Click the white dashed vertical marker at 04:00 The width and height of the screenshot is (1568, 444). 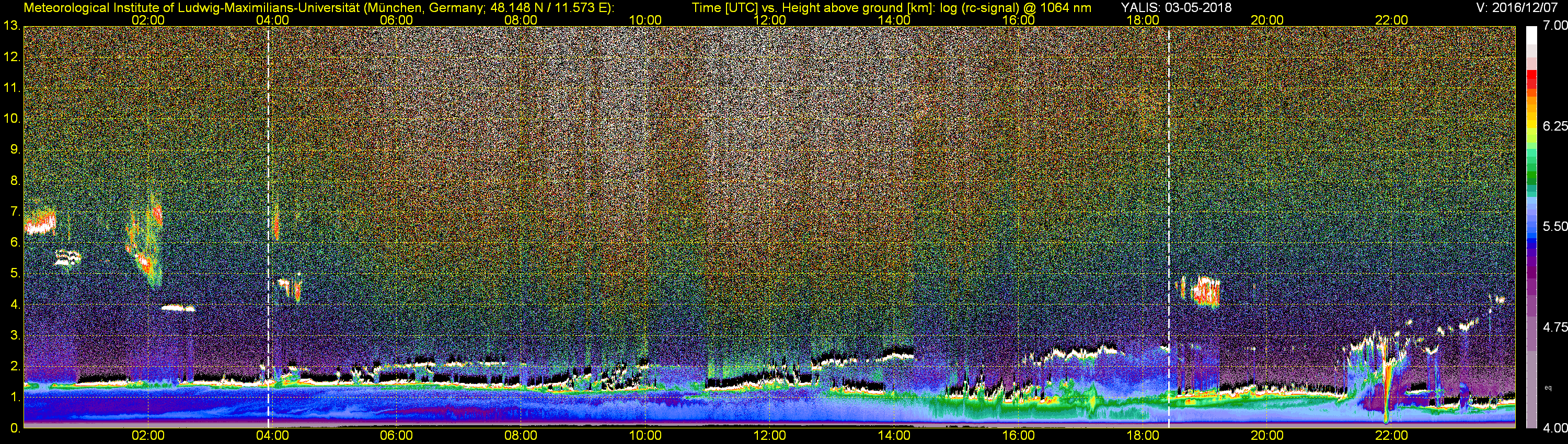(x=269, y=227)
